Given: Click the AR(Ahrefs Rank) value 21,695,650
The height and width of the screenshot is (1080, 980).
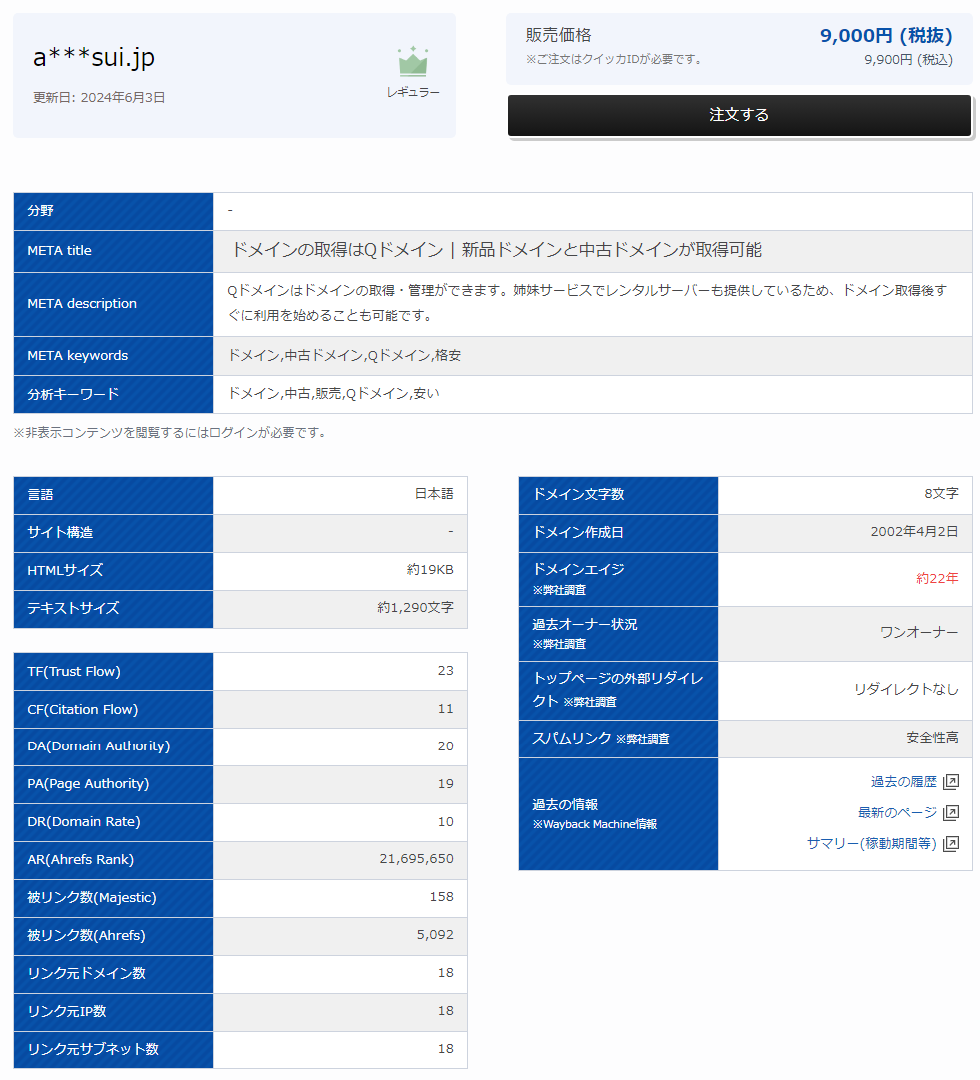Looking at the screenshot, I should (x=417, y=859).
